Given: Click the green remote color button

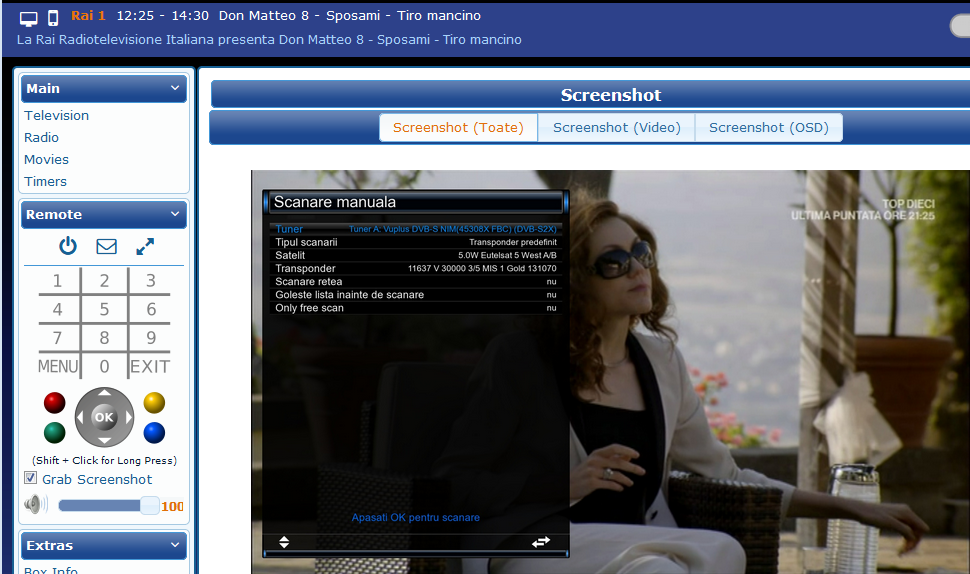Looking at the screenshot, I should 54,432.
